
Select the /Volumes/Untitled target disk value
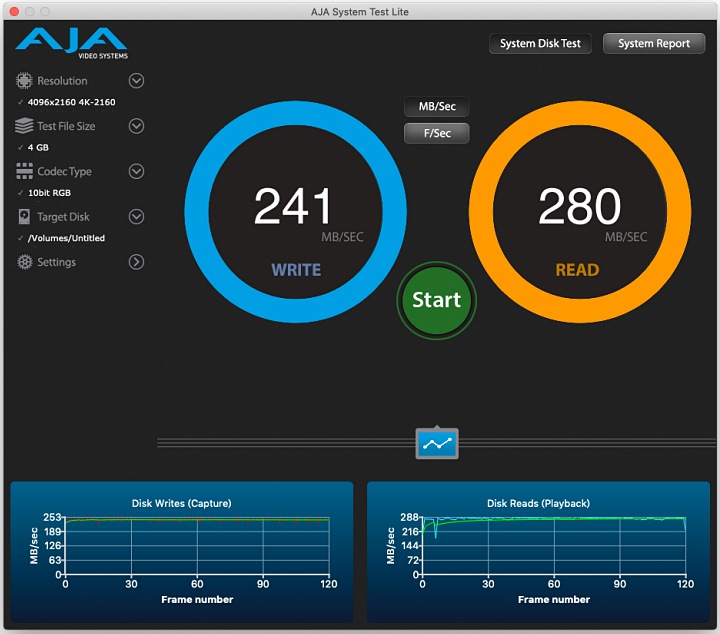point(67,238)
